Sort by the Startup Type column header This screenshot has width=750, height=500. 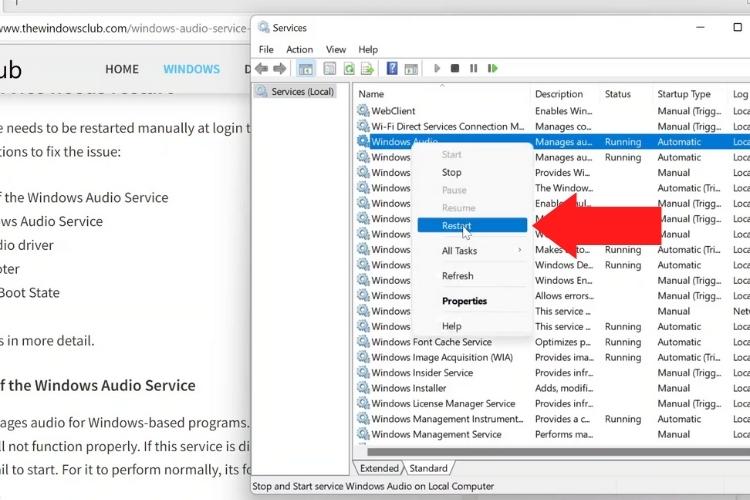(x=690, y=94)
